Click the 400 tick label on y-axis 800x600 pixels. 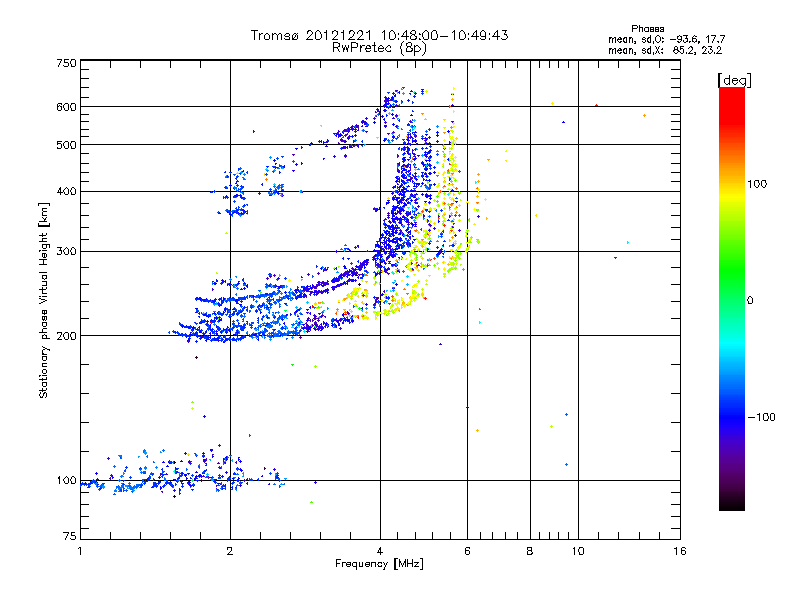click(66, 191)
